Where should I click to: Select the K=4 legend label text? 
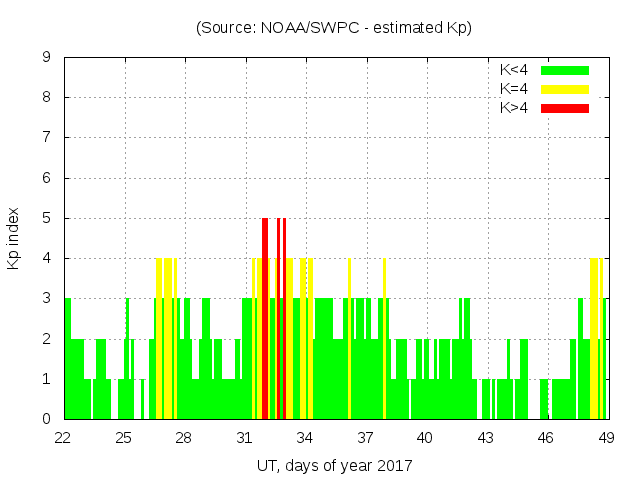point(516,89)
